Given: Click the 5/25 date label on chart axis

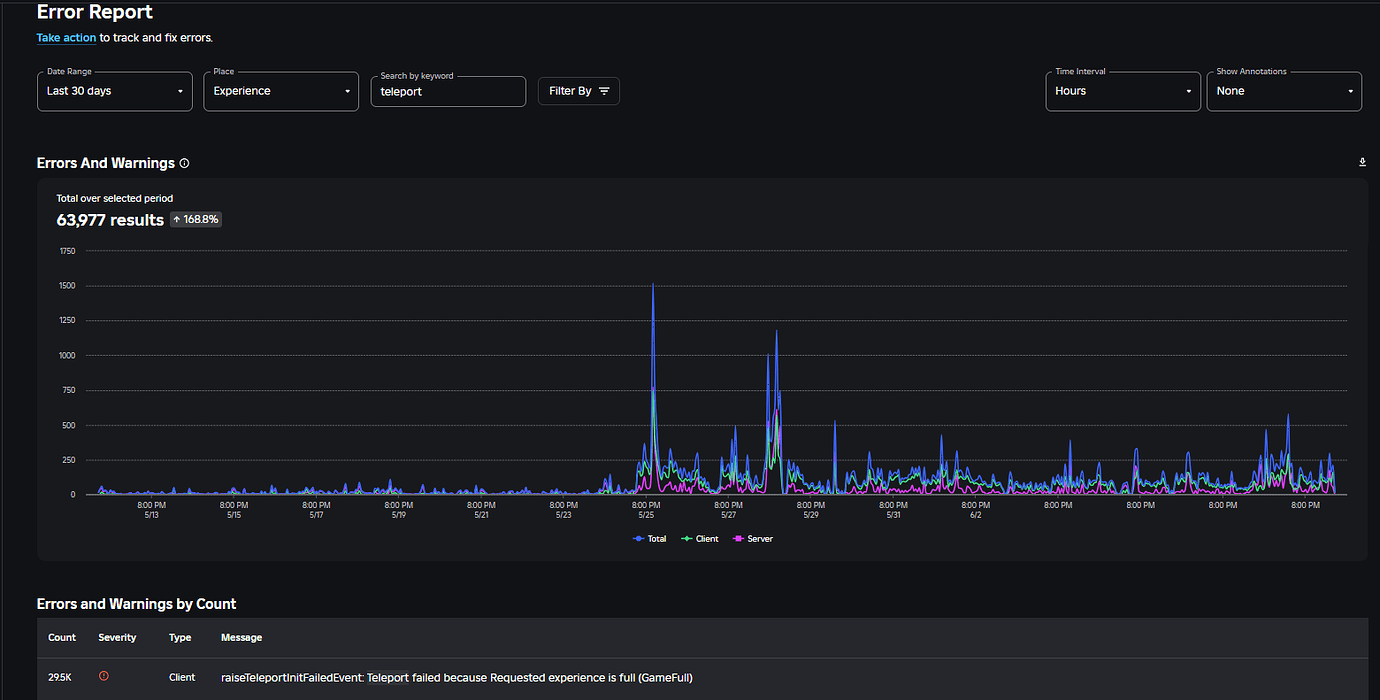Looking at the screenshot, I should (645, 515).
